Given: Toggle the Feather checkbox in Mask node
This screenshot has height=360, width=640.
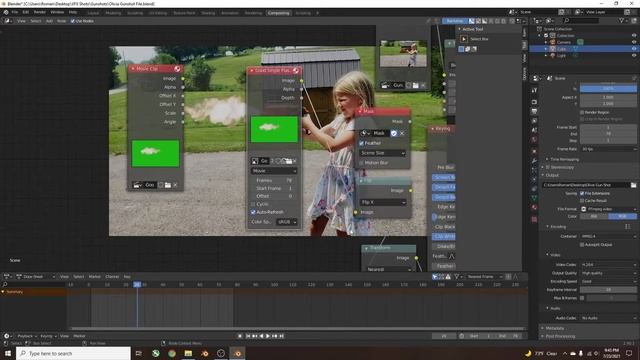Looking at the screenshot, I should (361, 143).
